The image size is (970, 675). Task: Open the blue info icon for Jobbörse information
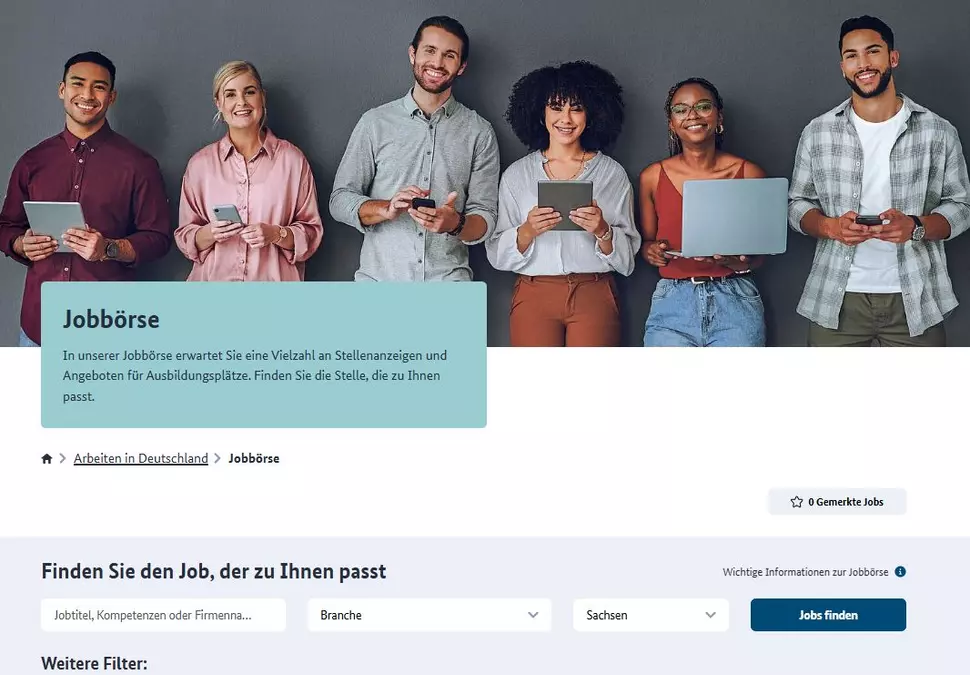900,572
